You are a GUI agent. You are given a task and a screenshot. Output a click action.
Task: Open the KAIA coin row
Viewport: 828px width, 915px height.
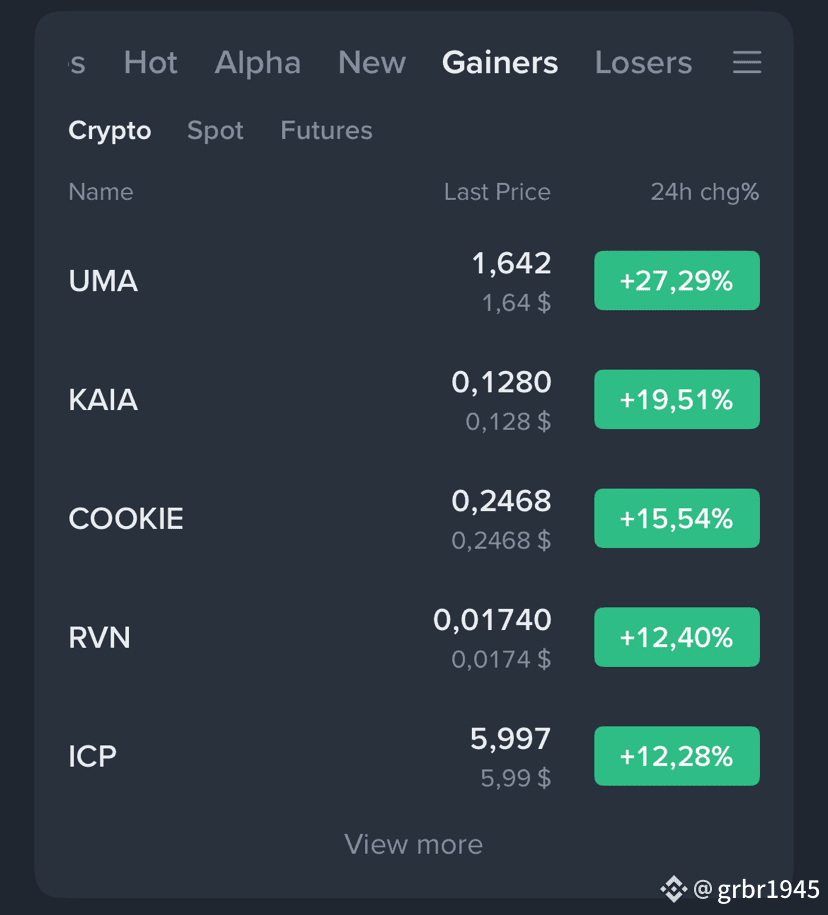click(x=414, y=400)
